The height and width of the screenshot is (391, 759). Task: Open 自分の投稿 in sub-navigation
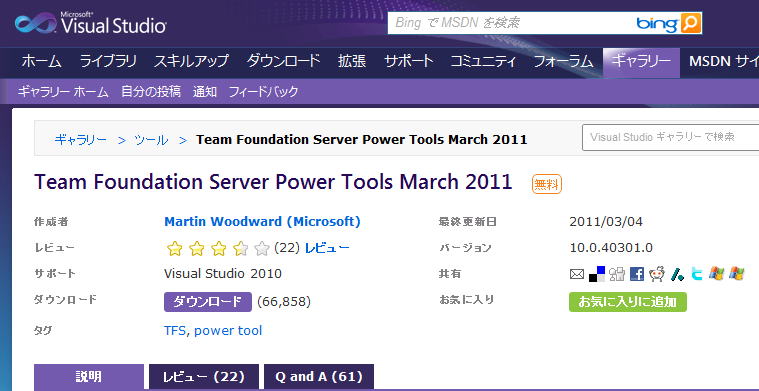[151, 91]
